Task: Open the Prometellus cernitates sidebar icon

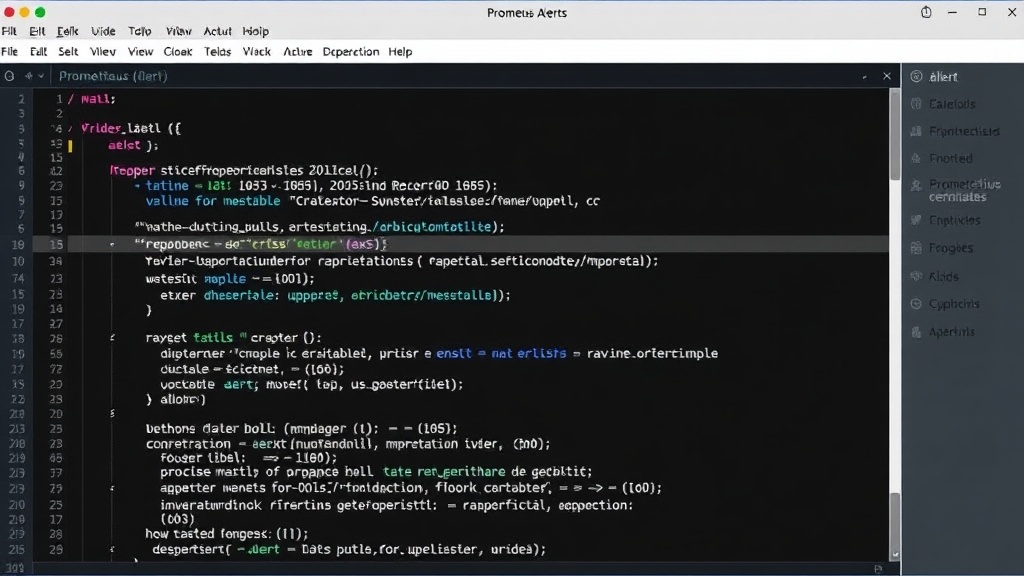Action: (916, 186)
